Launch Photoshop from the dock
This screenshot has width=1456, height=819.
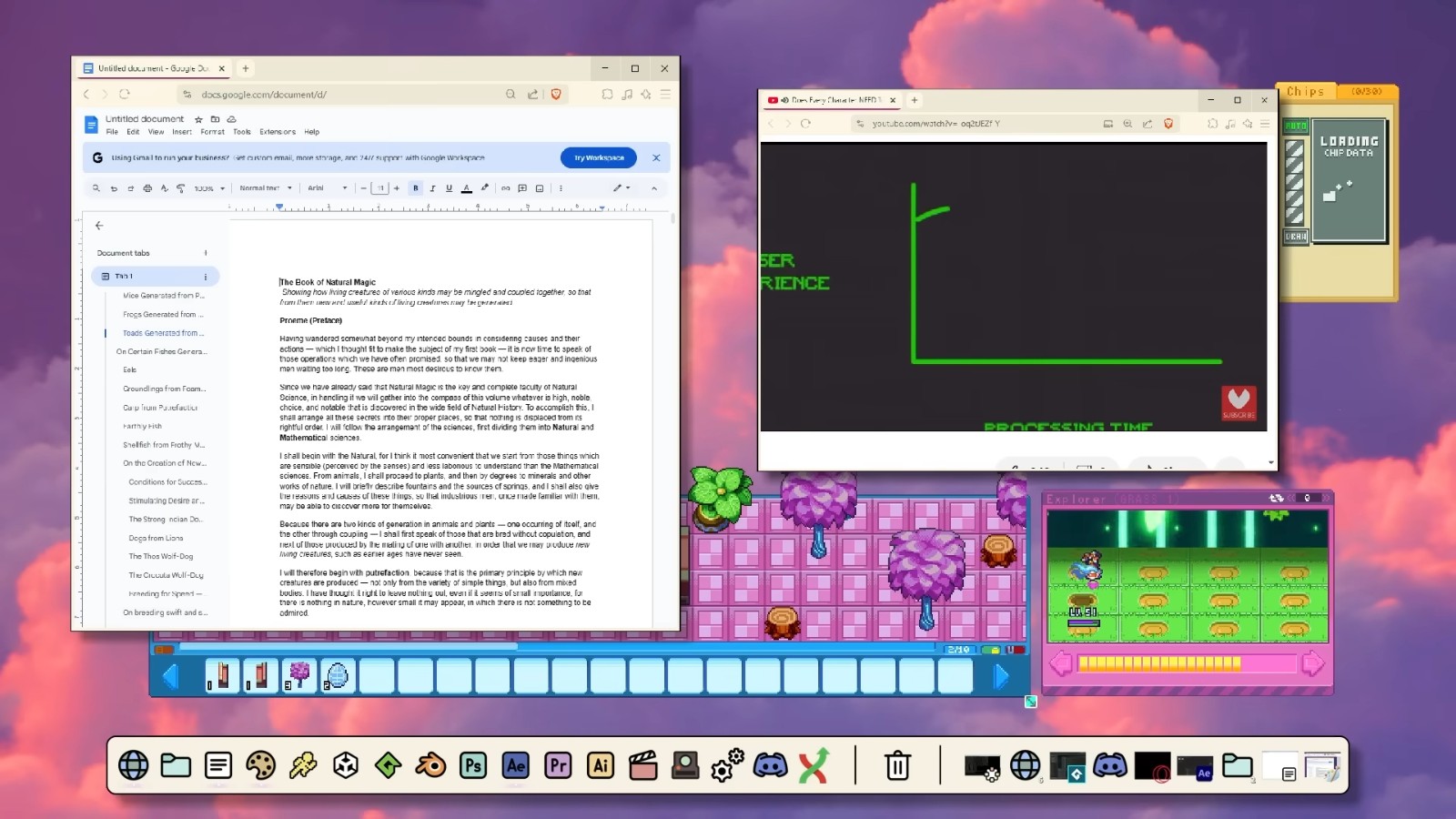point(473,765)
